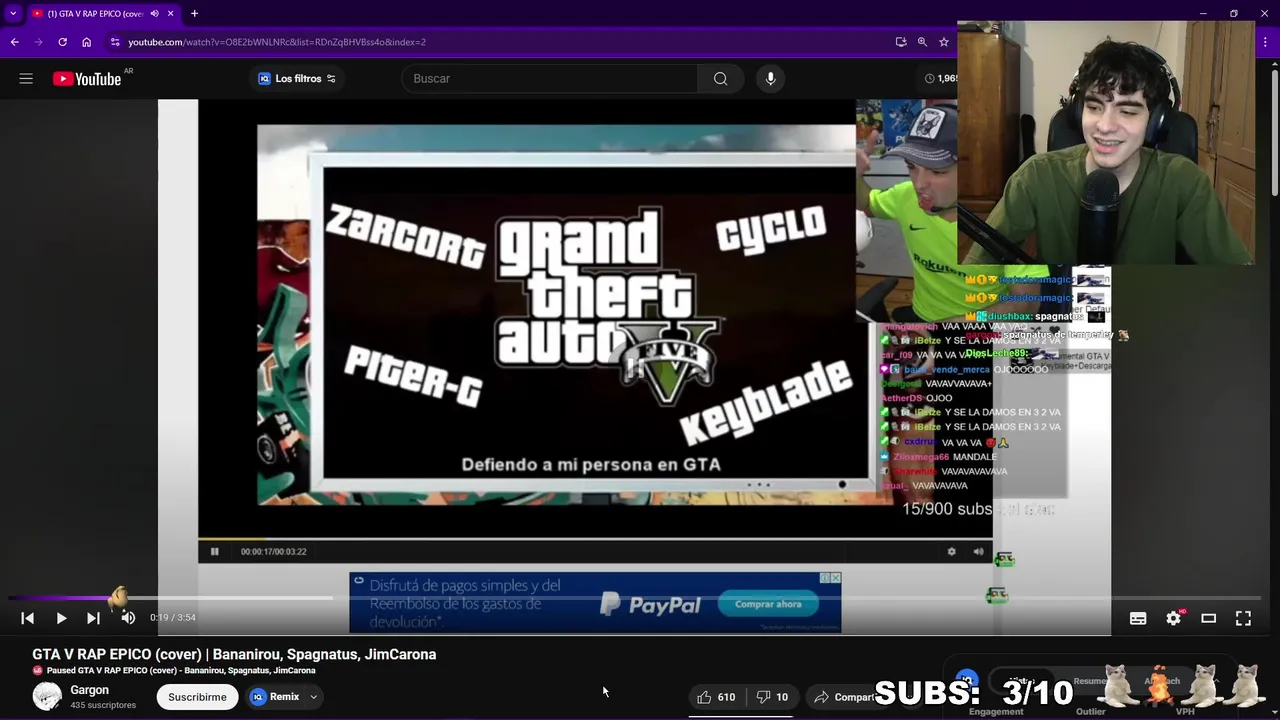Image resolution: width=1280 pixels, height=720 pixels.
Task: Reload the page
Action: [x=63, y=42]
